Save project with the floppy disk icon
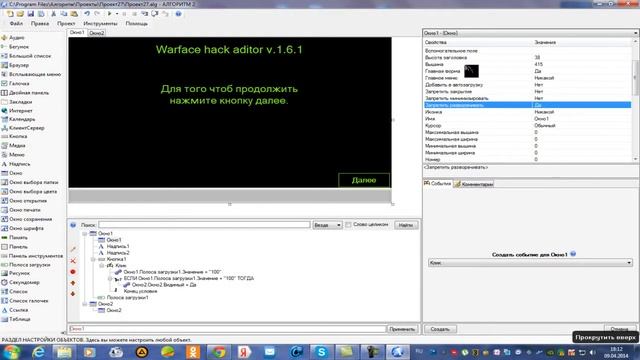640x360 pixels. pos(31,14)
